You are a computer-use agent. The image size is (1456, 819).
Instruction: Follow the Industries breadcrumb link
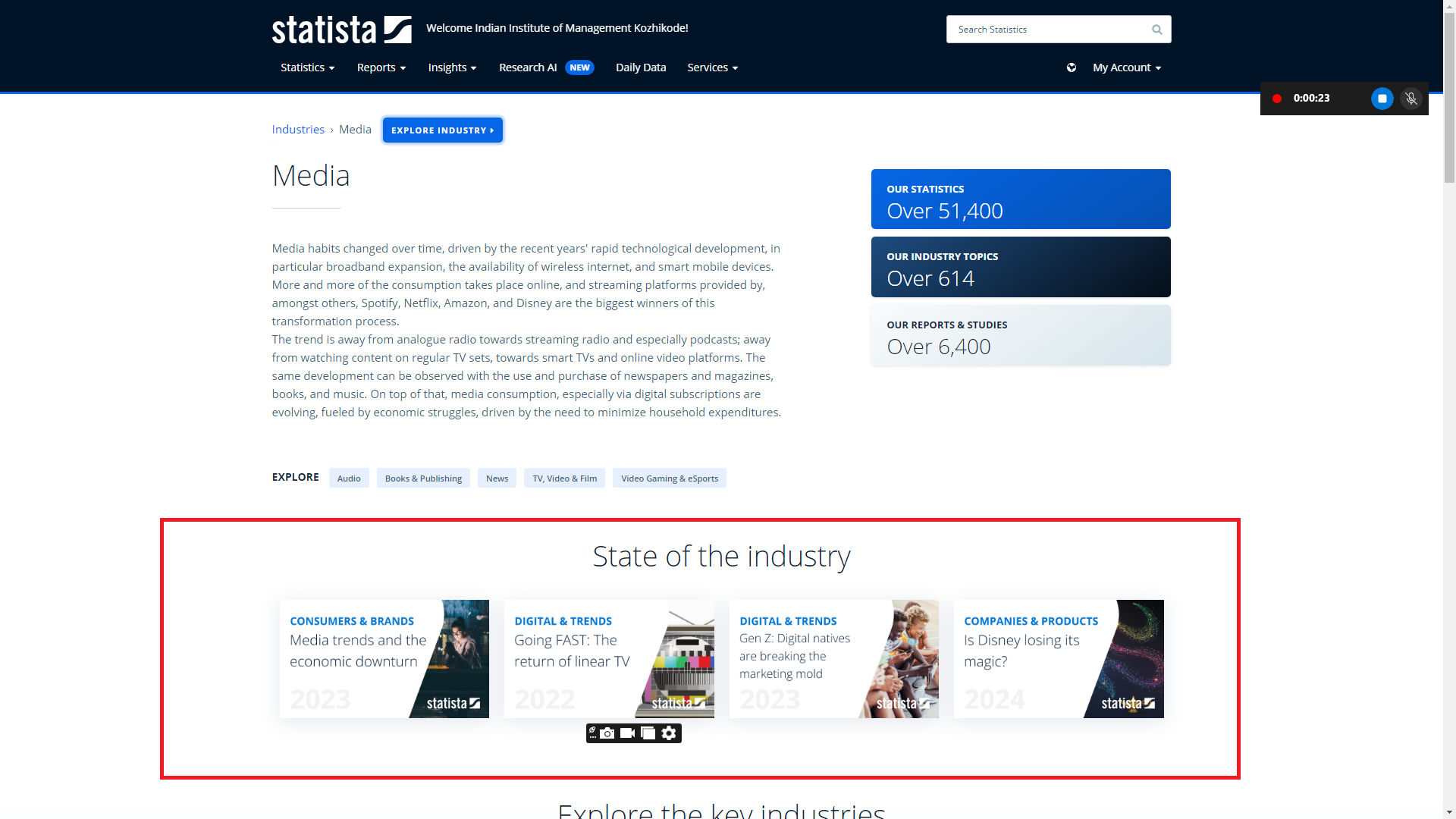click(x=298, y=130)
